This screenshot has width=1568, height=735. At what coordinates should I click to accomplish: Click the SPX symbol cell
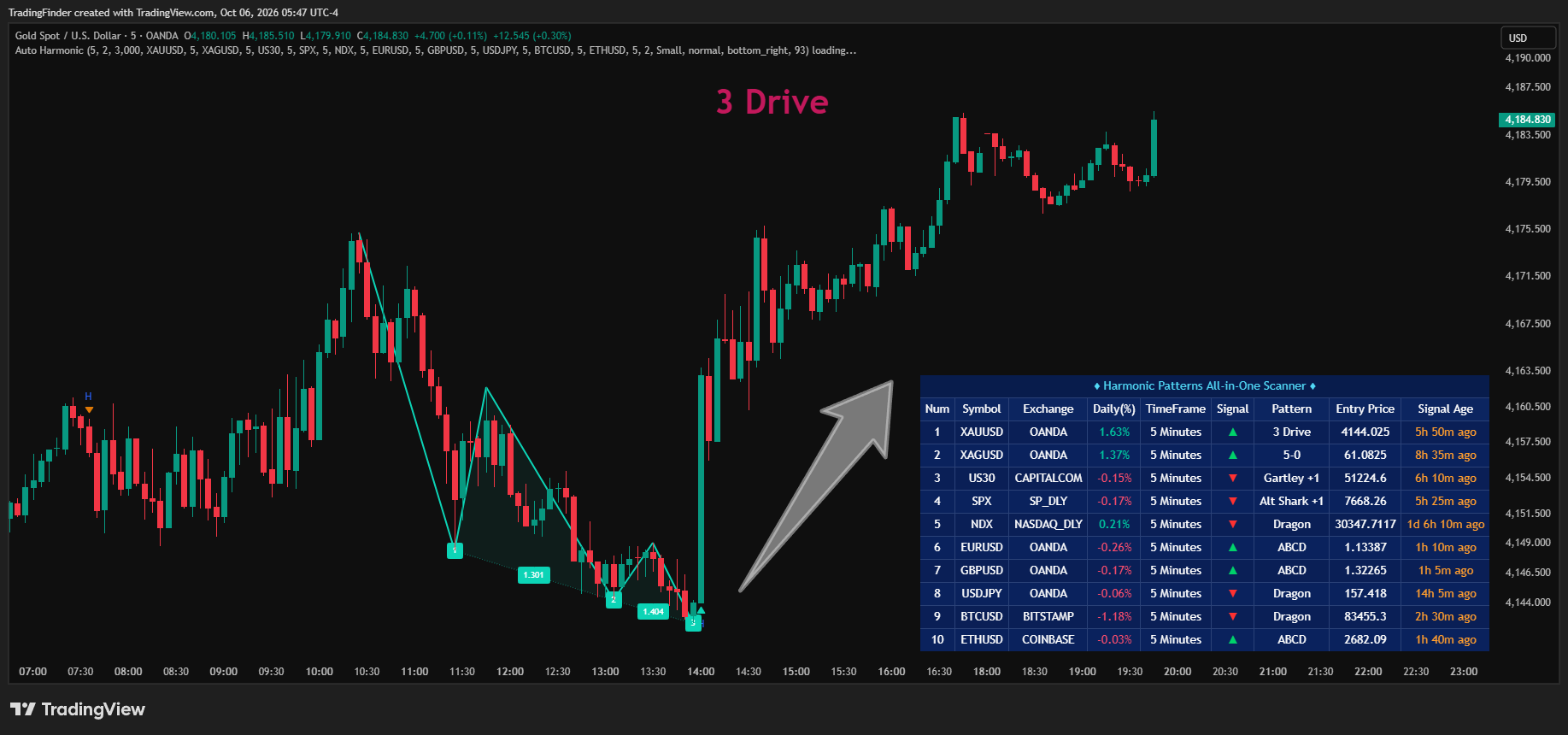click(x=982, y=502)
